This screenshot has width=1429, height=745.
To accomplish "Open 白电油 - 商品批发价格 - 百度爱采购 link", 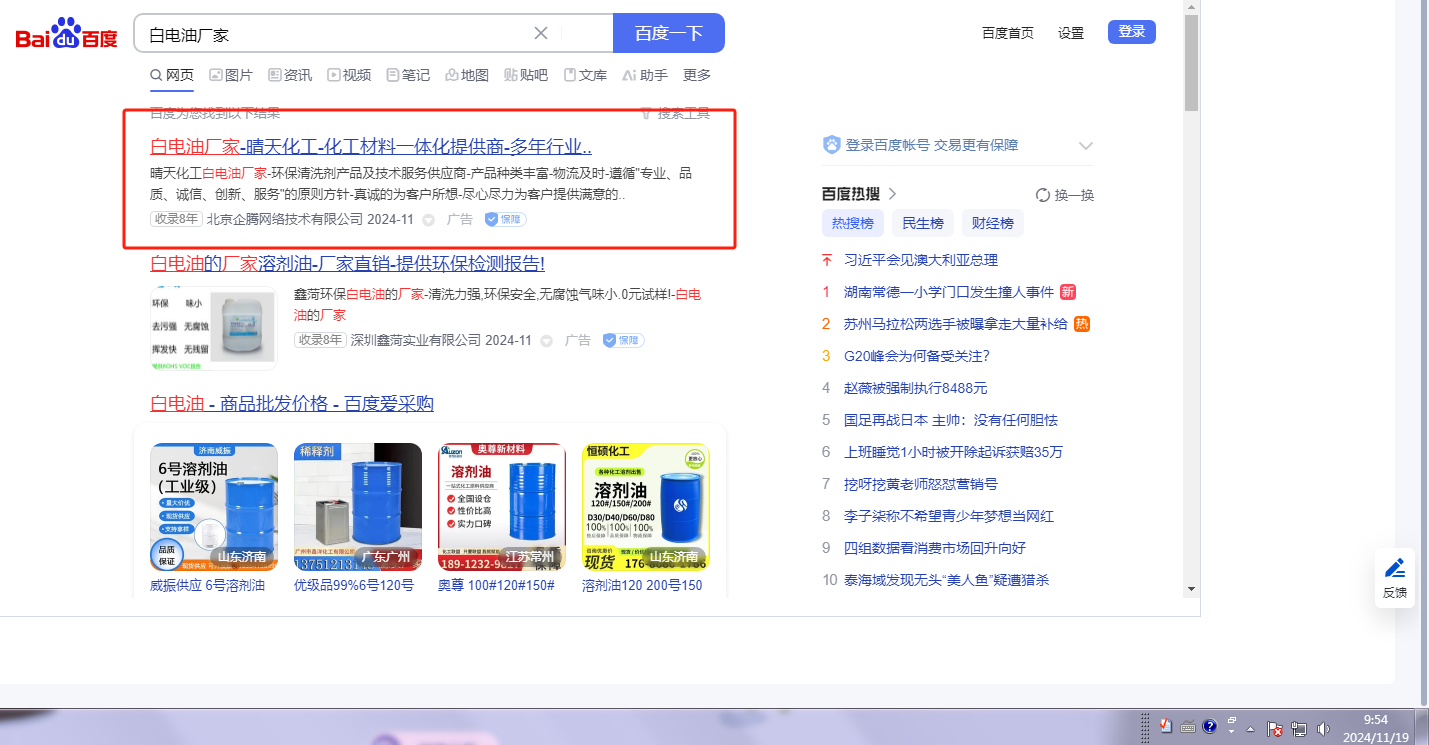I will pyautogui.click(x=292, y=404).
